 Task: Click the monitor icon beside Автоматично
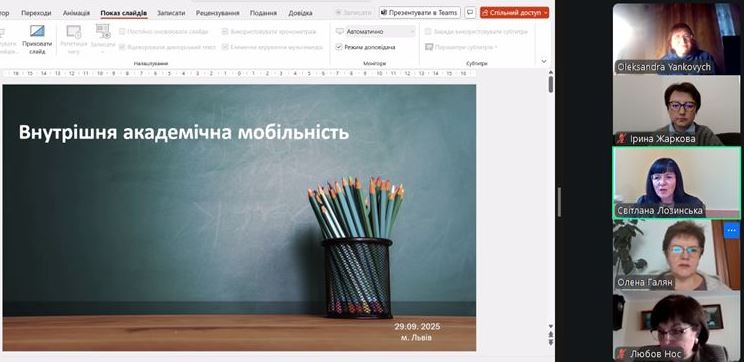[x=340, y=31]
